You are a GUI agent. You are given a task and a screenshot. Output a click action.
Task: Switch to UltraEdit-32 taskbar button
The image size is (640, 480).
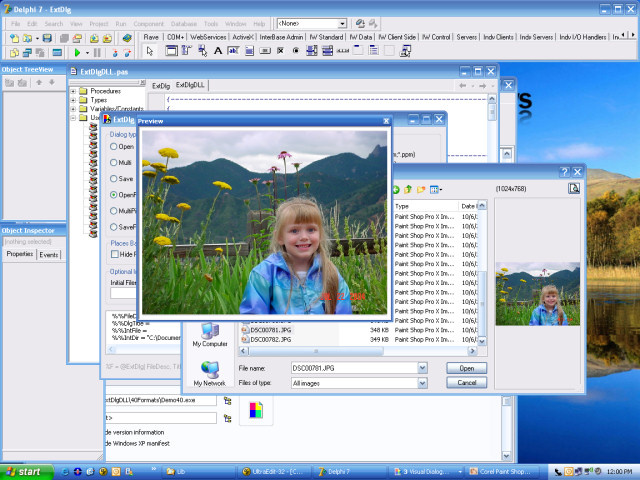click(273, 471)
